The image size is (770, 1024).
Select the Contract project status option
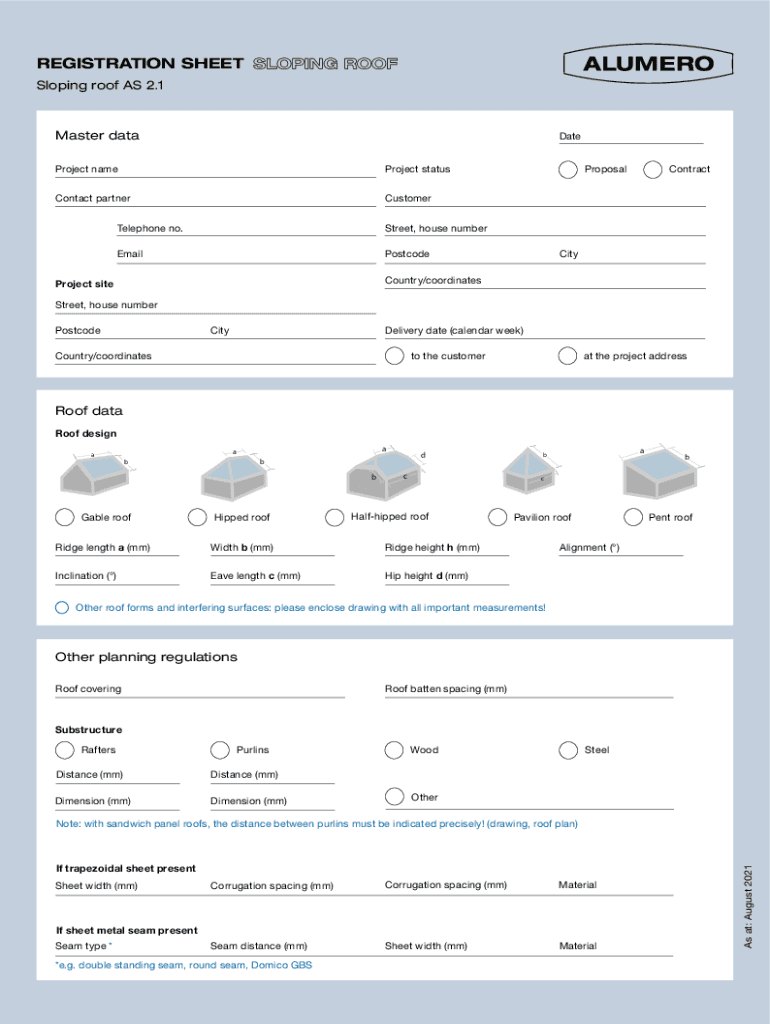coord(653,169)
